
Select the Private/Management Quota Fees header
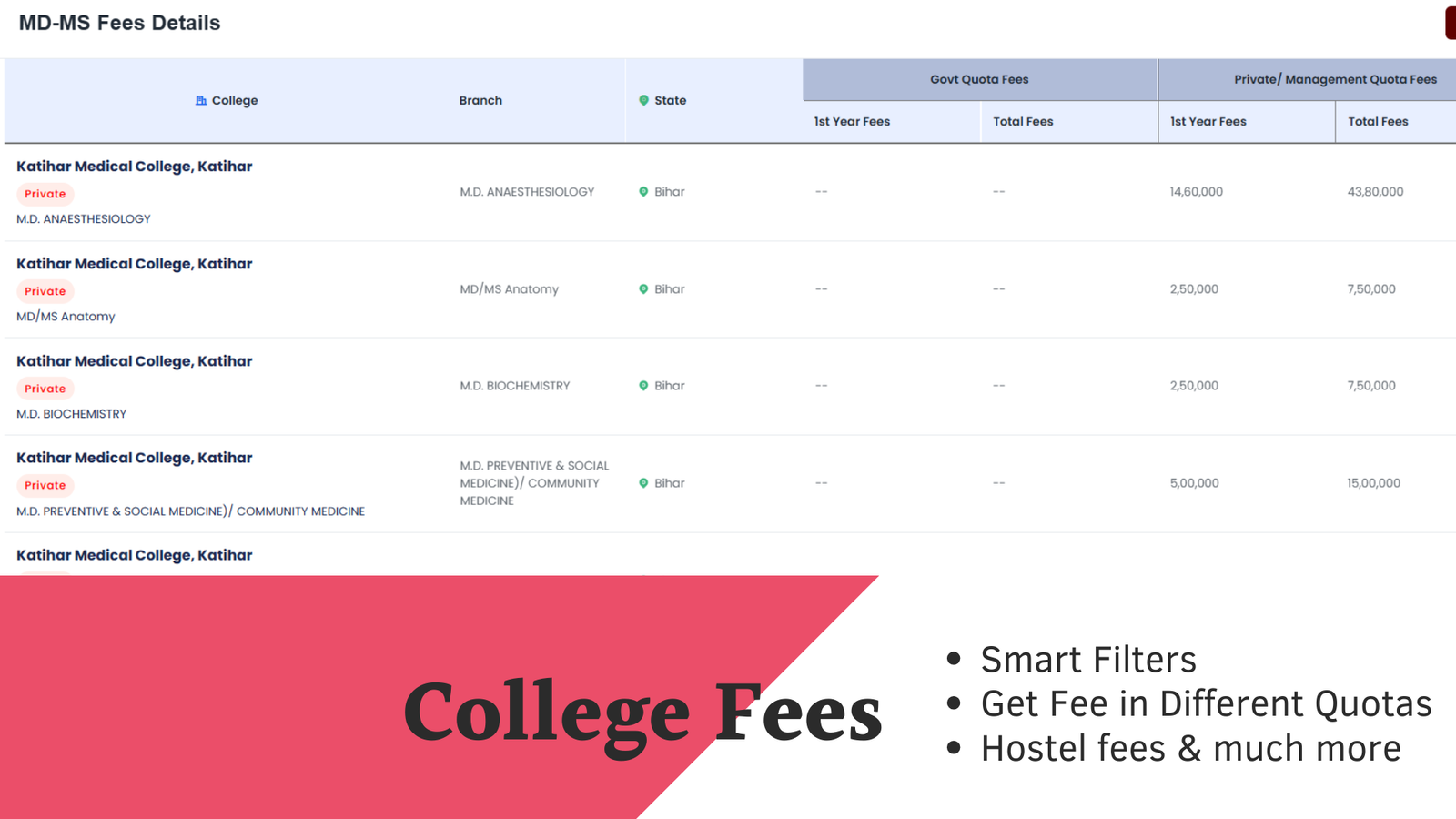[1335, 79]
